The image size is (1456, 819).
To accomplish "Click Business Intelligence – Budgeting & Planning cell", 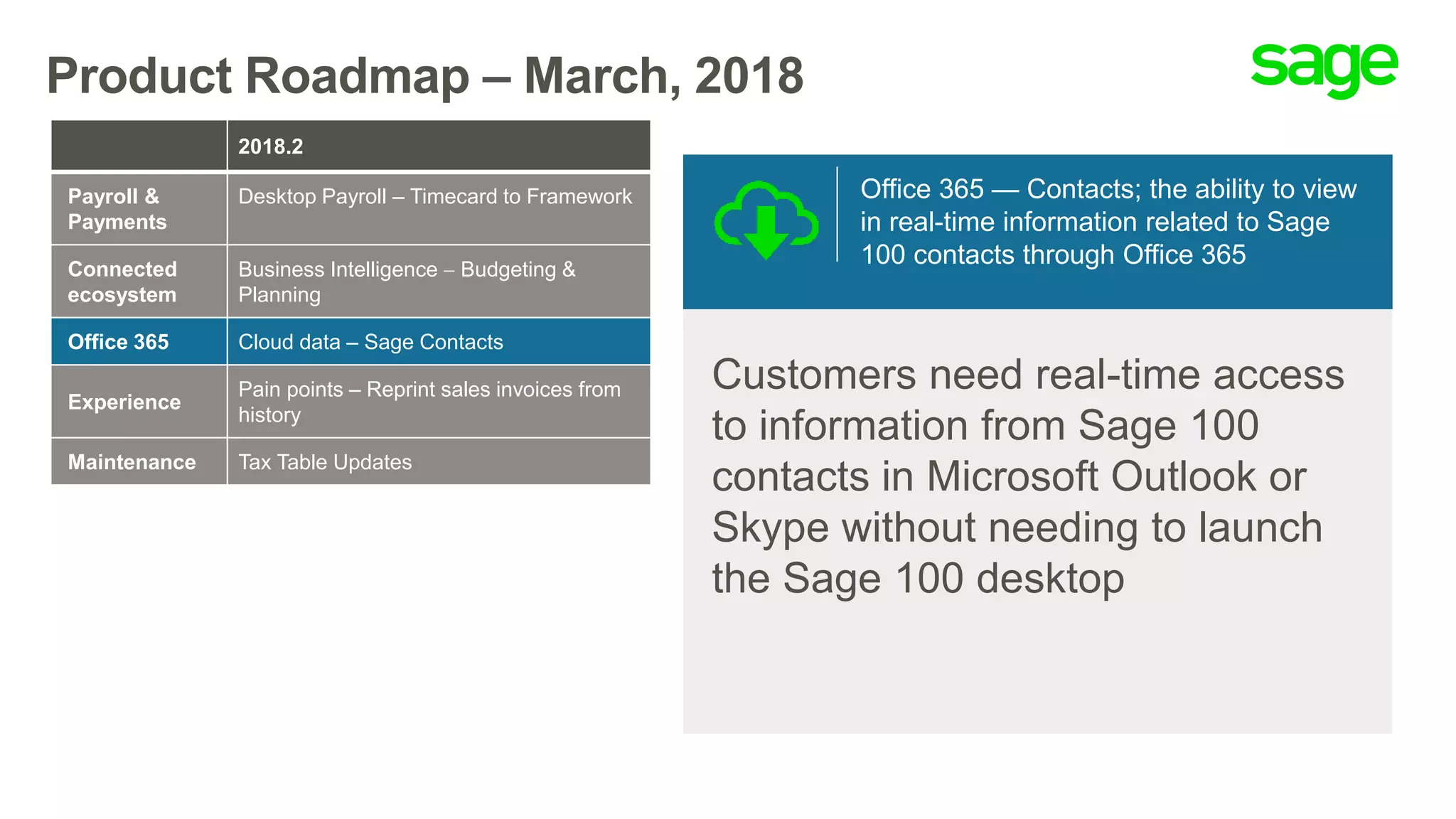I will coord(439,282).
